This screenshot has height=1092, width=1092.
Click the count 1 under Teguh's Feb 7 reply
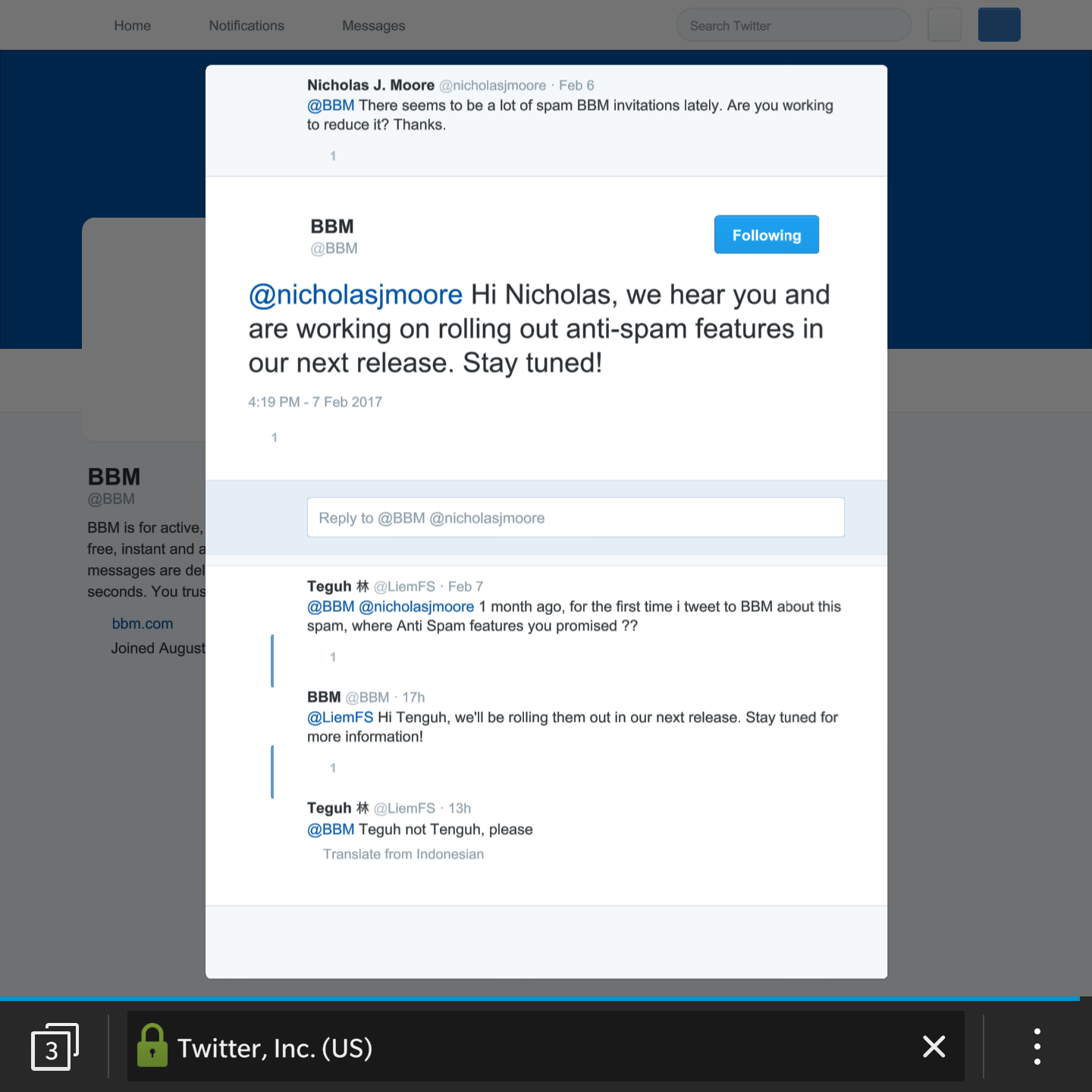pyautogui.click(x=333, y=657)
